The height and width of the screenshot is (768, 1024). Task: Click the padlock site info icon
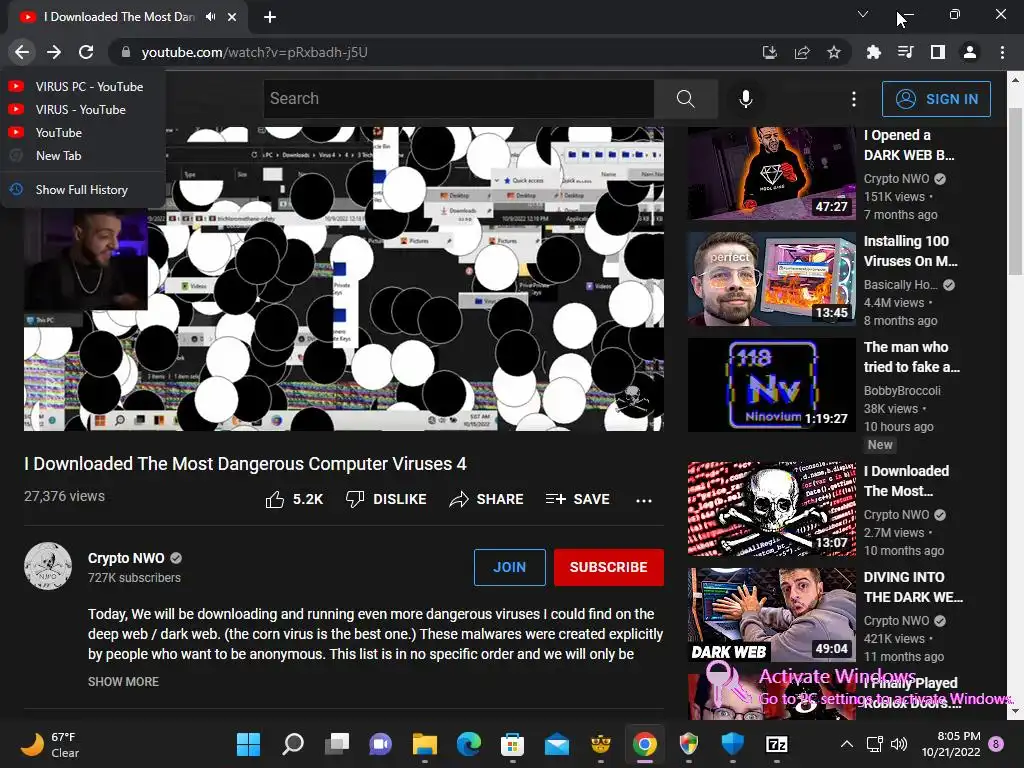click(126, 52)
